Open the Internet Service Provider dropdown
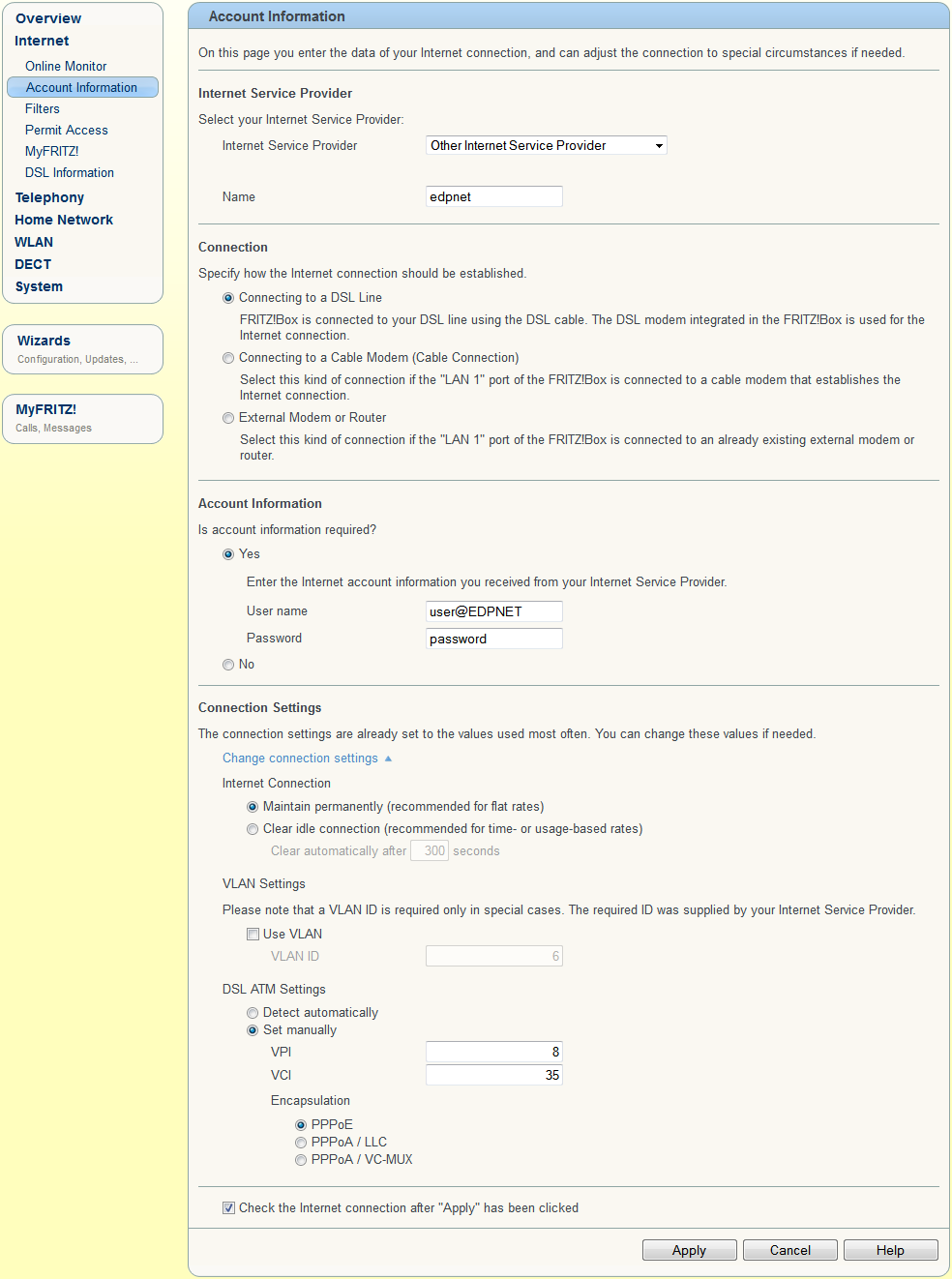This screenshot has width=952, height=1279. tap(547, 145)
